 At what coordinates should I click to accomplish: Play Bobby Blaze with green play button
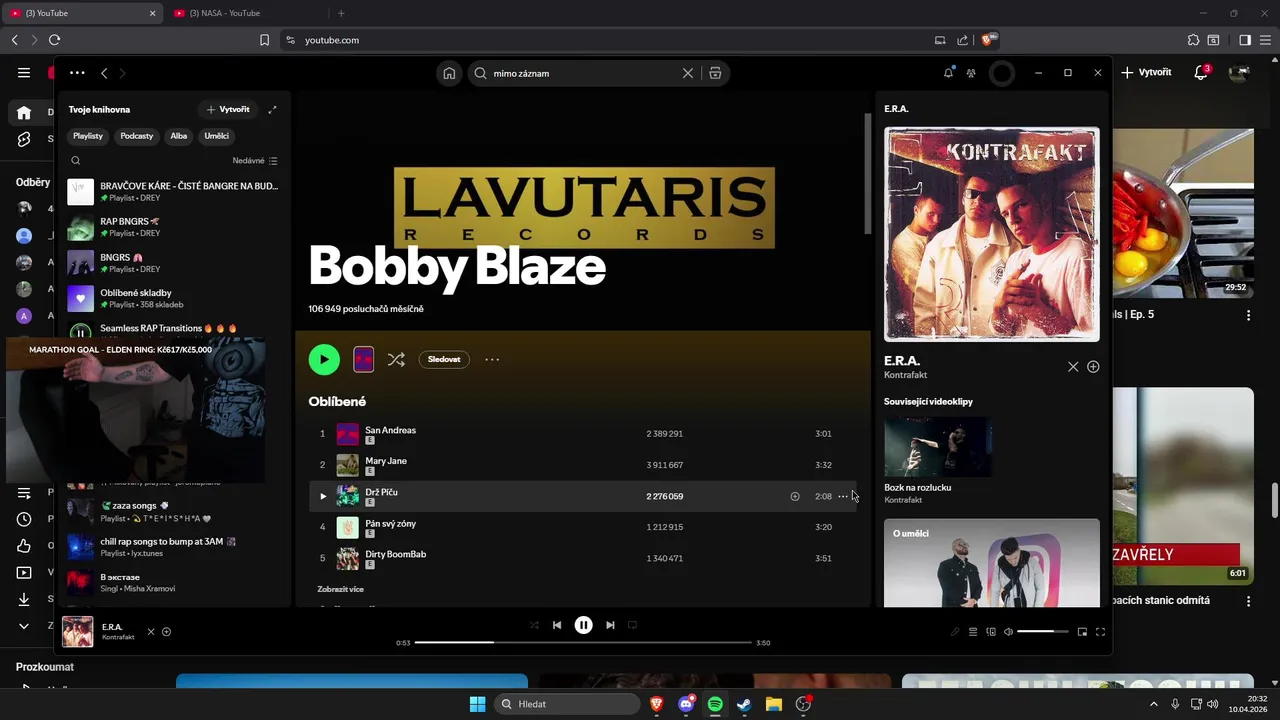pos(324,360)
